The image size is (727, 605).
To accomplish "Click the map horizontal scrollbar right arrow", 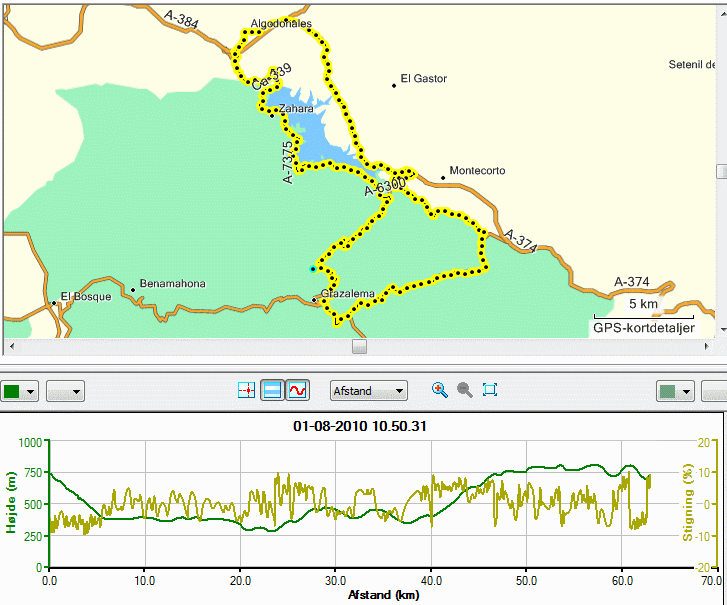I will pyautogui.click(x=707, y=346).
